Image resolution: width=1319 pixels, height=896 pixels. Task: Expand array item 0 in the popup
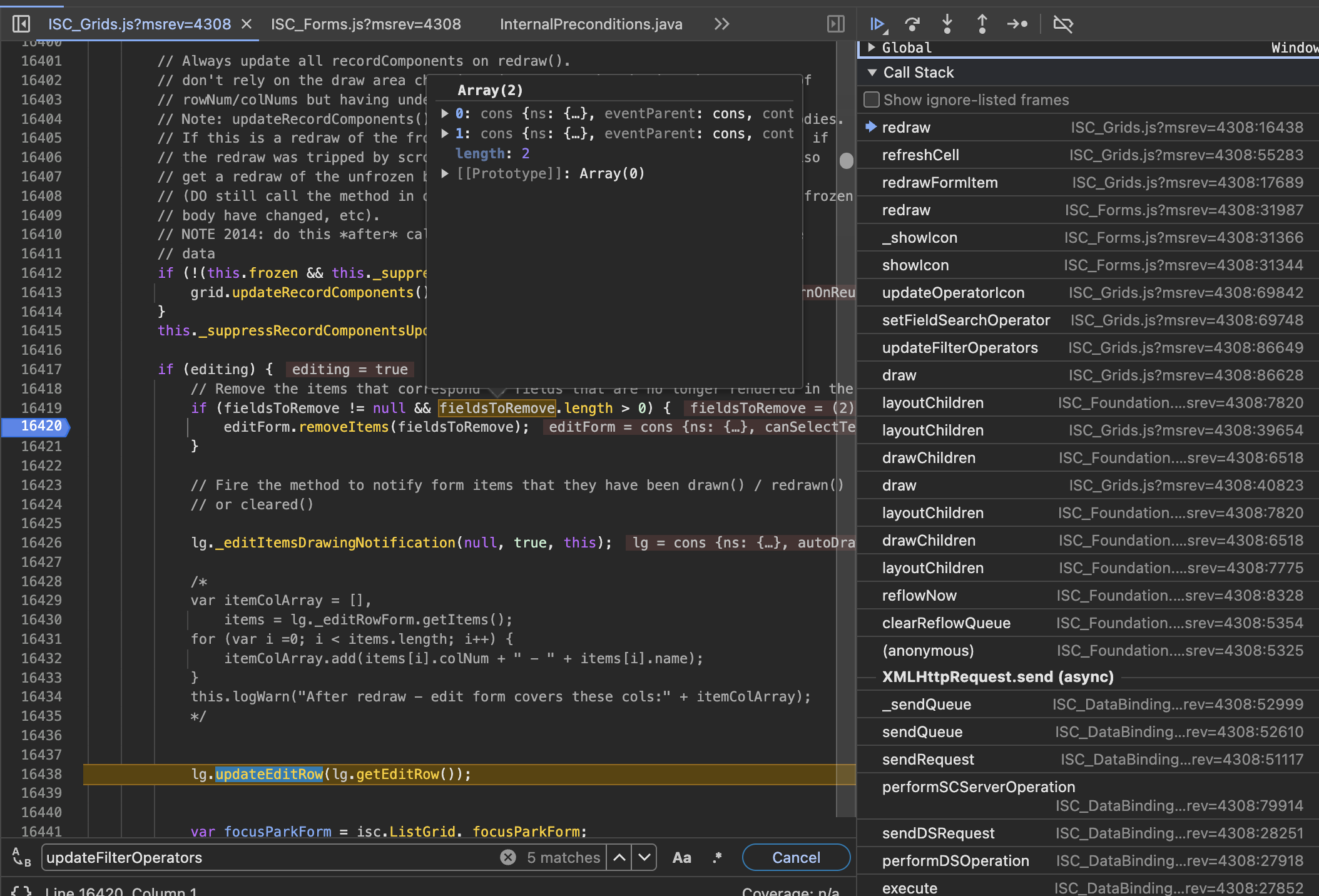click(444, 113)
